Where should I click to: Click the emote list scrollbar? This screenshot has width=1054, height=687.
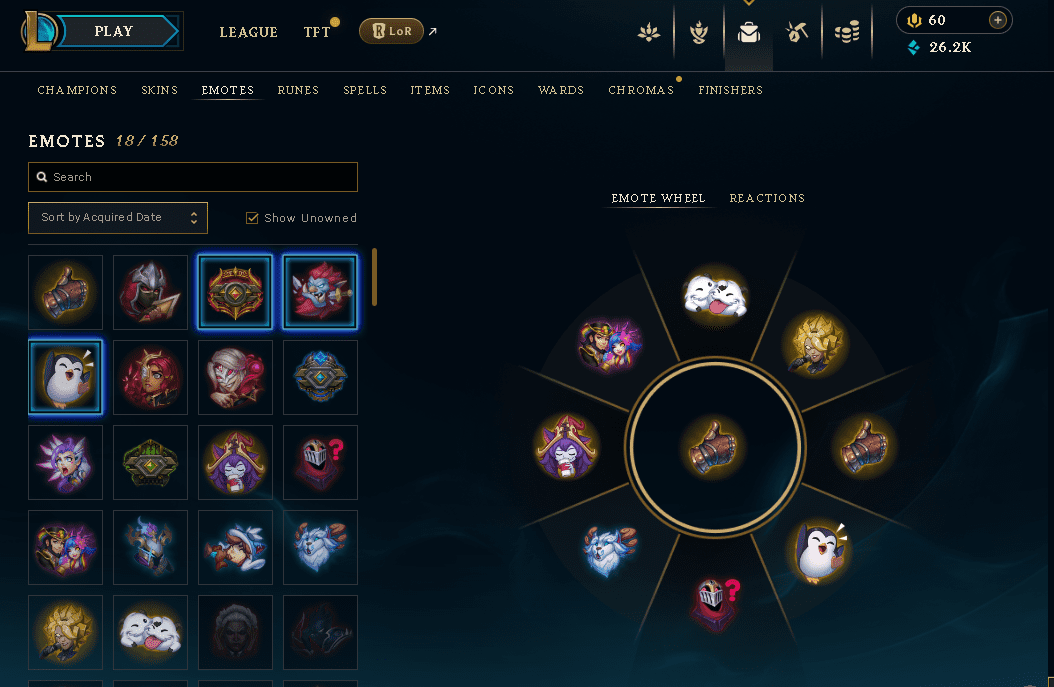click(374, 277)
